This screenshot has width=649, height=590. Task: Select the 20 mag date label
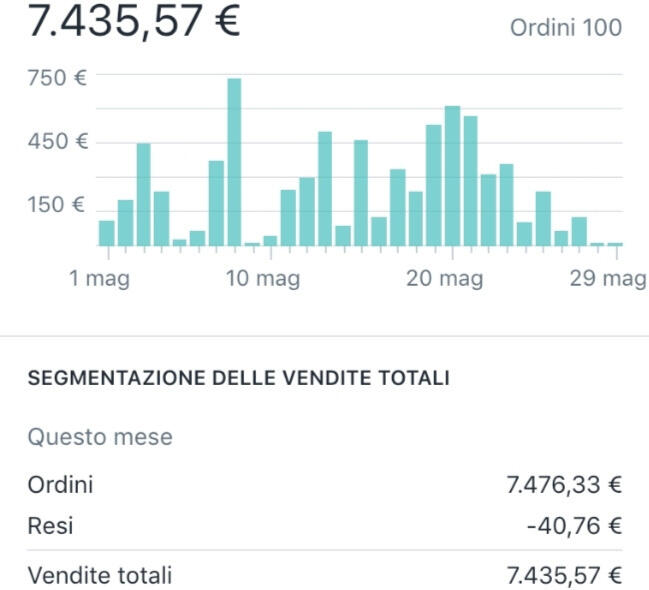[x=445, y=278]
